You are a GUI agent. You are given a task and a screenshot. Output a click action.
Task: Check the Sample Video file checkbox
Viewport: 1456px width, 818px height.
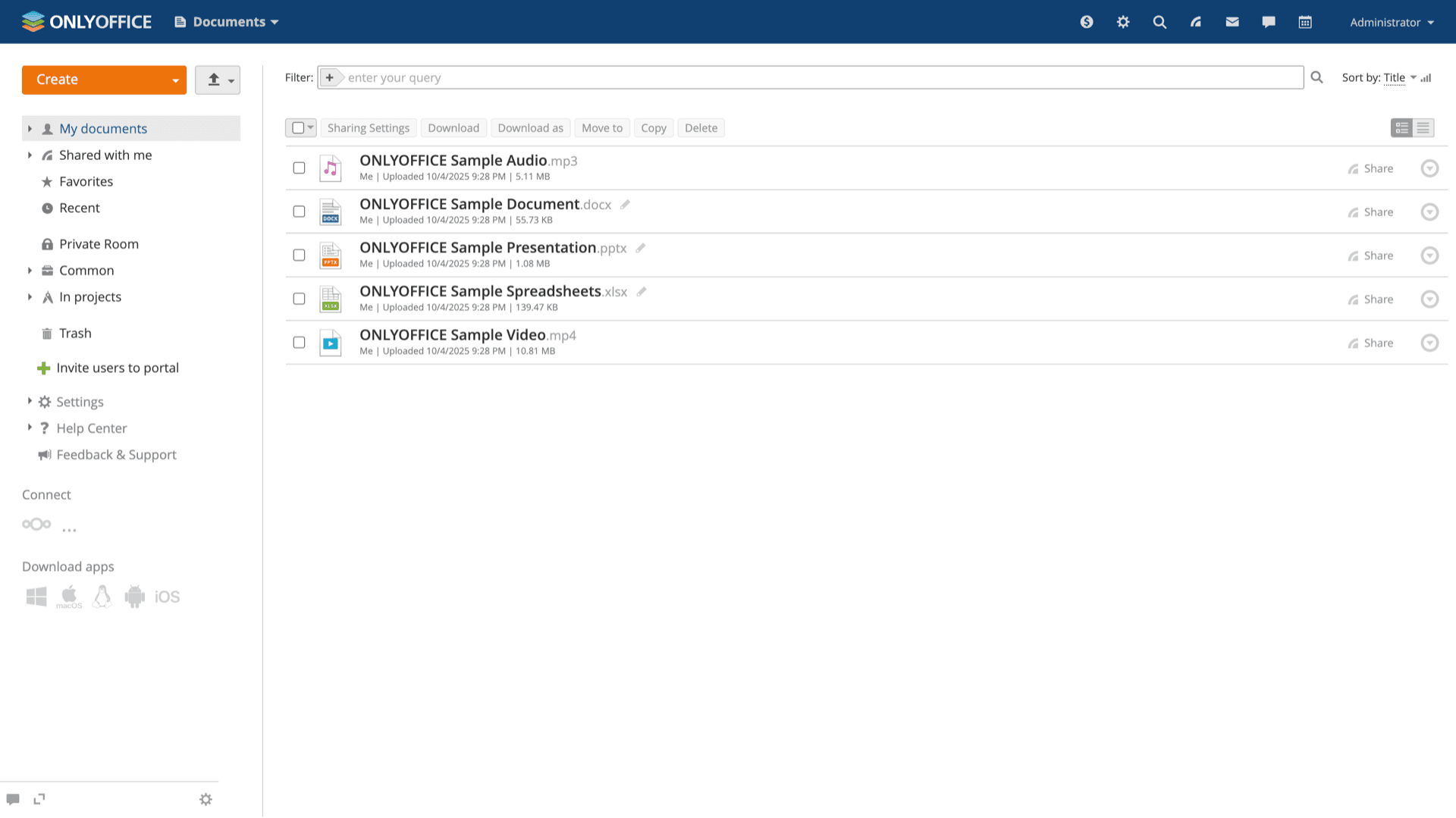pyautogui.click(x=300, y=343)
